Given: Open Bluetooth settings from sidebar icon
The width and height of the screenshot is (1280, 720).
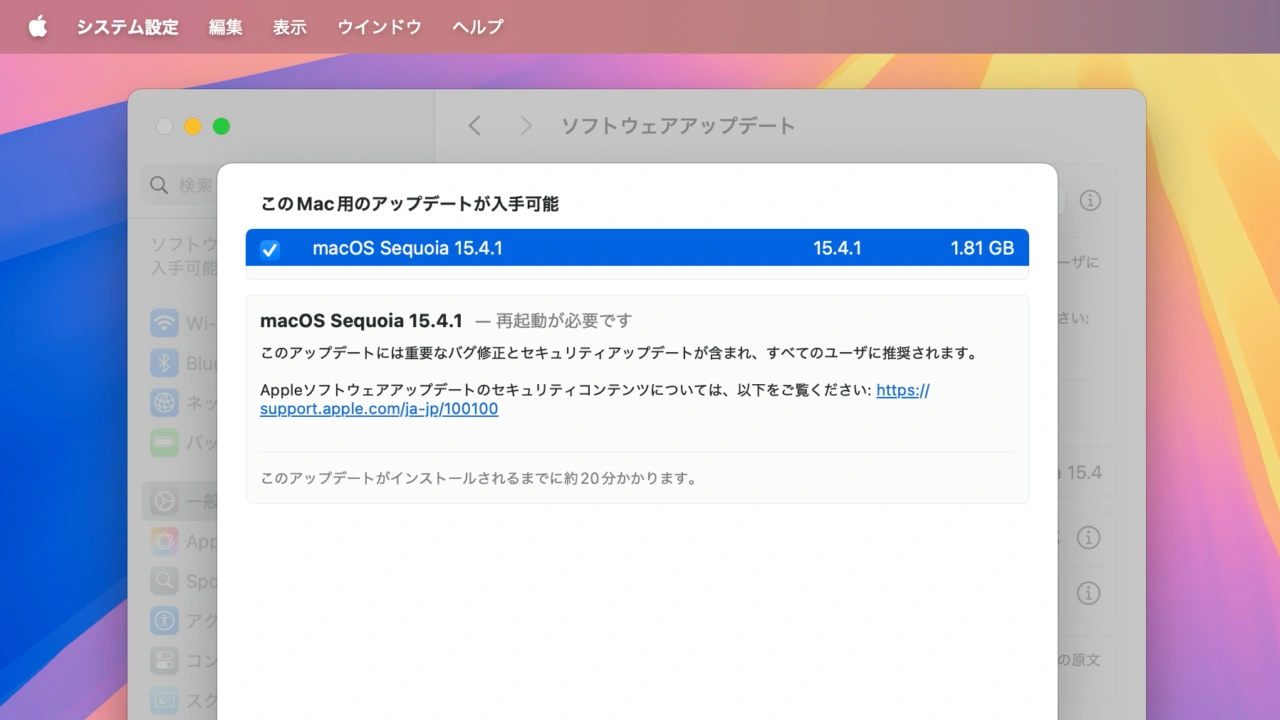Looking at the screenshot, I should [164, 363].
